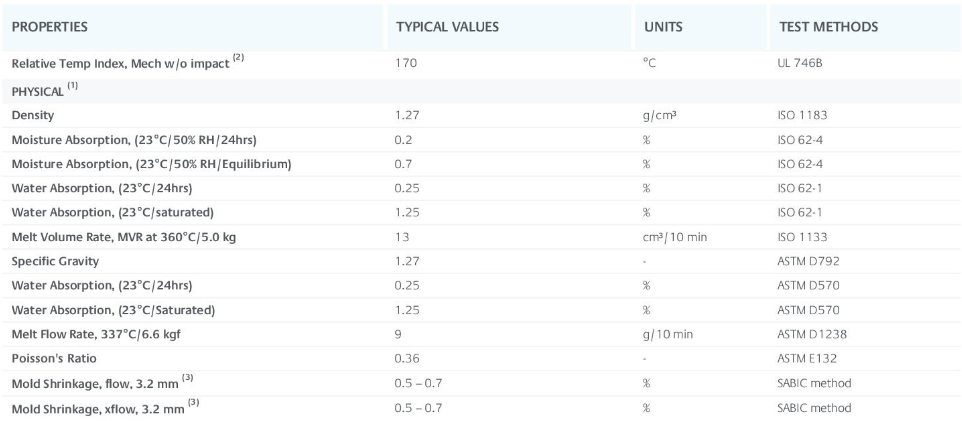The width and height of the screenshot is (962, 421).
Task: Click the Poisson's Ratio property label
Action: (54, 357)
